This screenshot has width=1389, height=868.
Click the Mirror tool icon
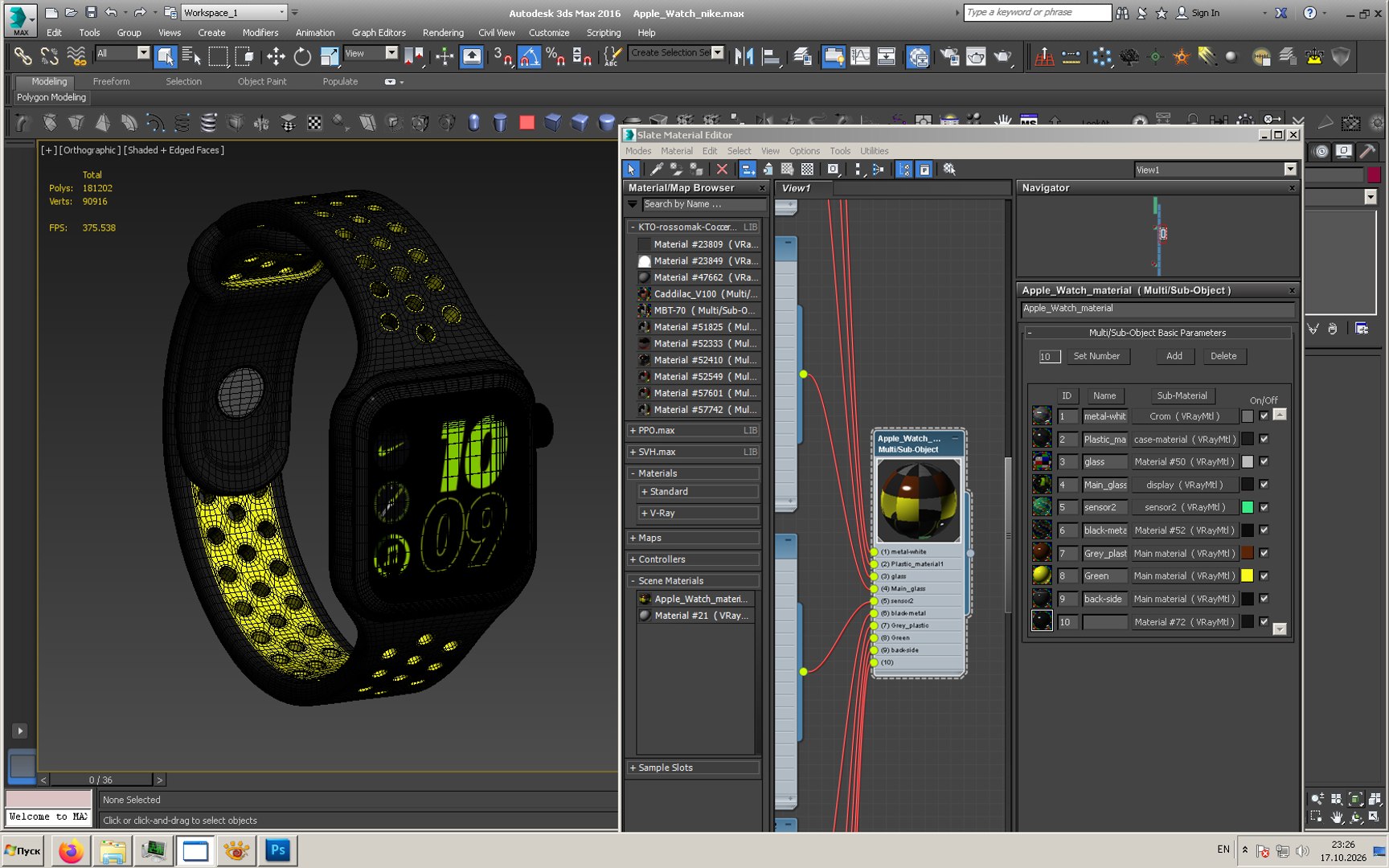click(x=744, y=56)
